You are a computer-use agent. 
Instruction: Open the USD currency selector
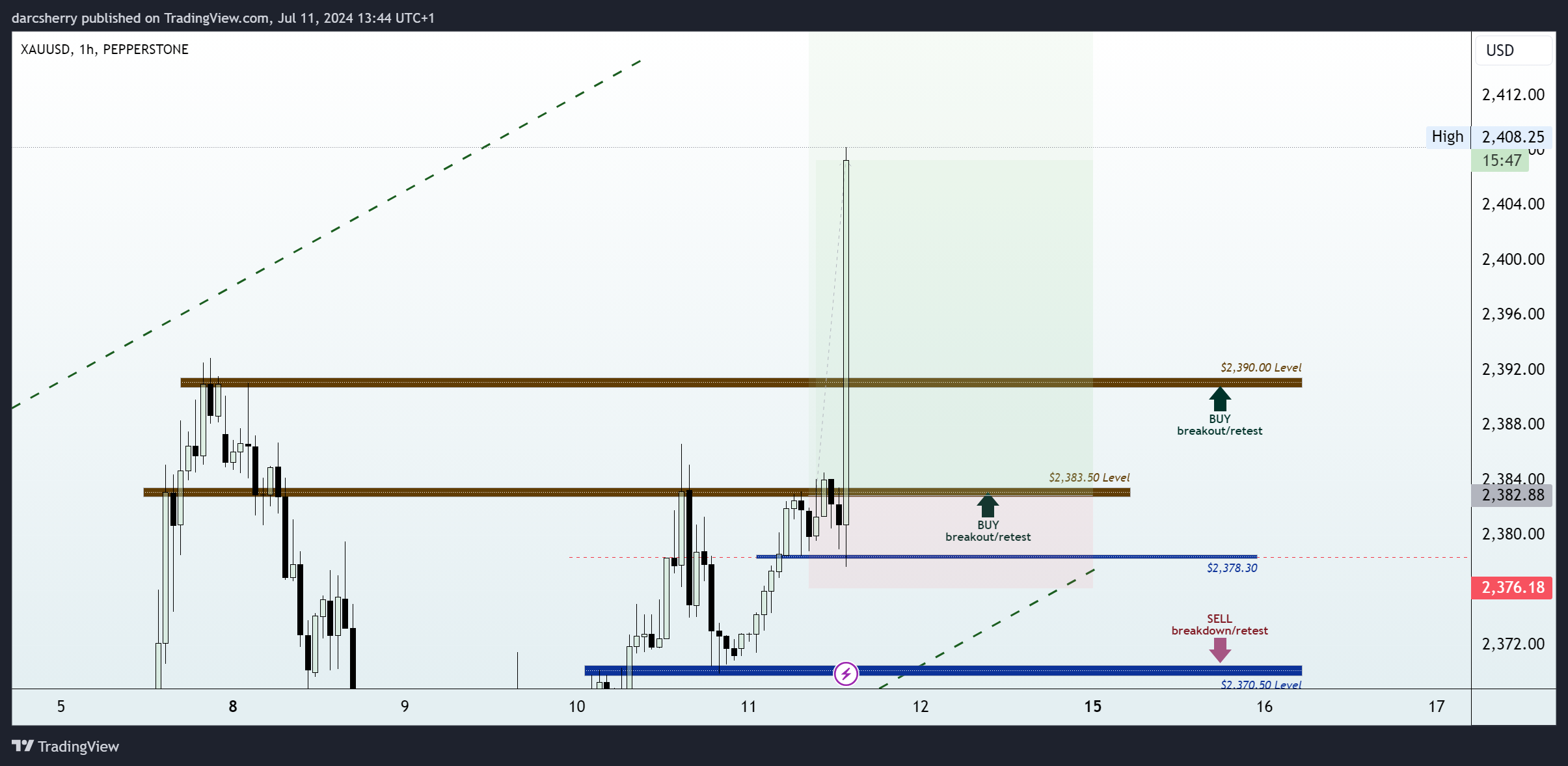click(x=1513, y=50)
